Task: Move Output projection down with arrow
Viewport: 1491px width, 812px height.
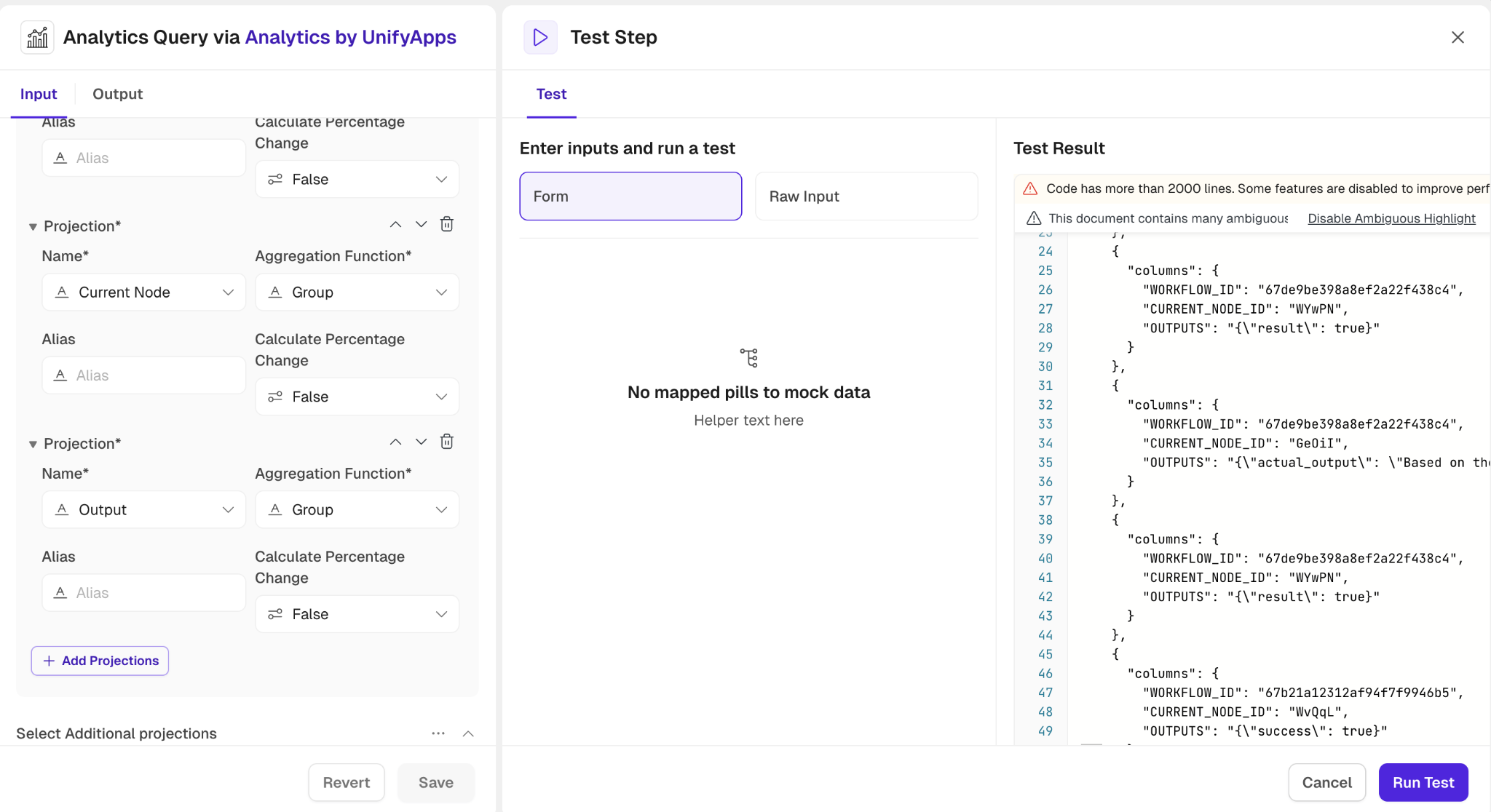Action: coord(421,442)
